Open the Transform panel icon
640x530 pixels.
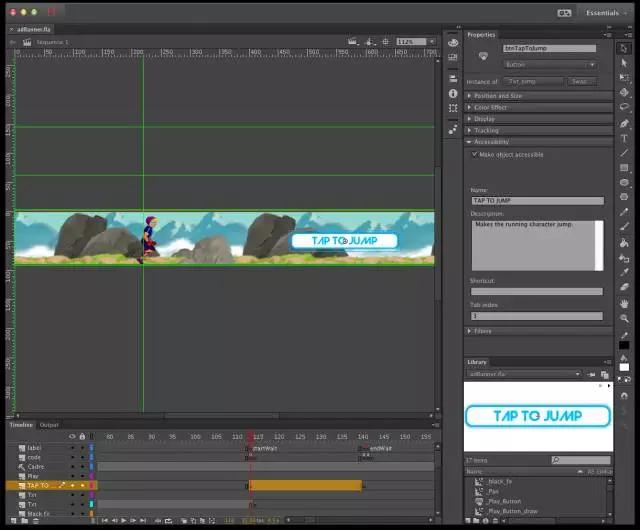pyautogui.click(x=453, y=108)
